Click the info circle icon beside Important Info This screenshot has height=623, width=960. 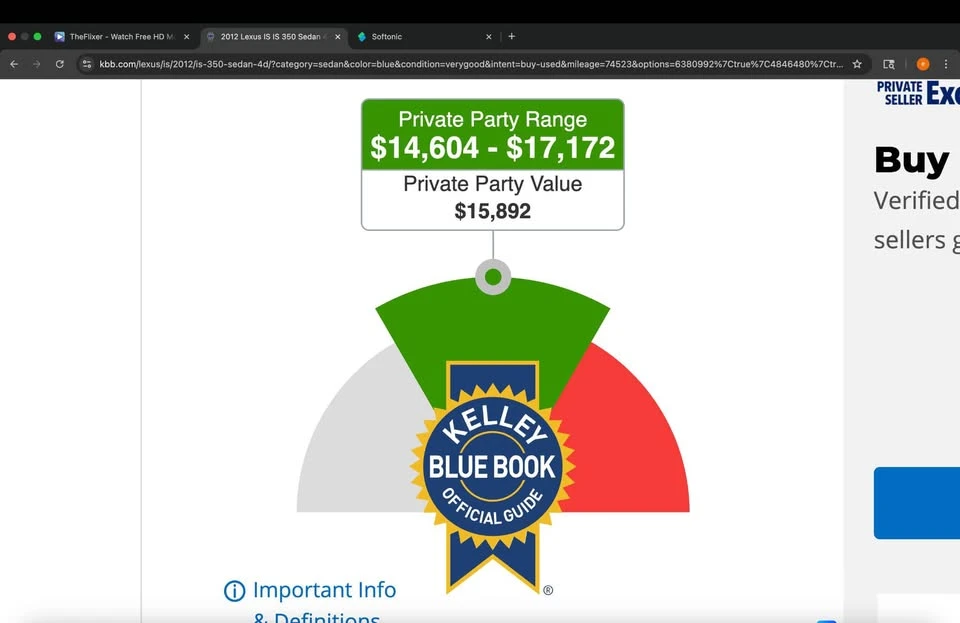point(234,591)
